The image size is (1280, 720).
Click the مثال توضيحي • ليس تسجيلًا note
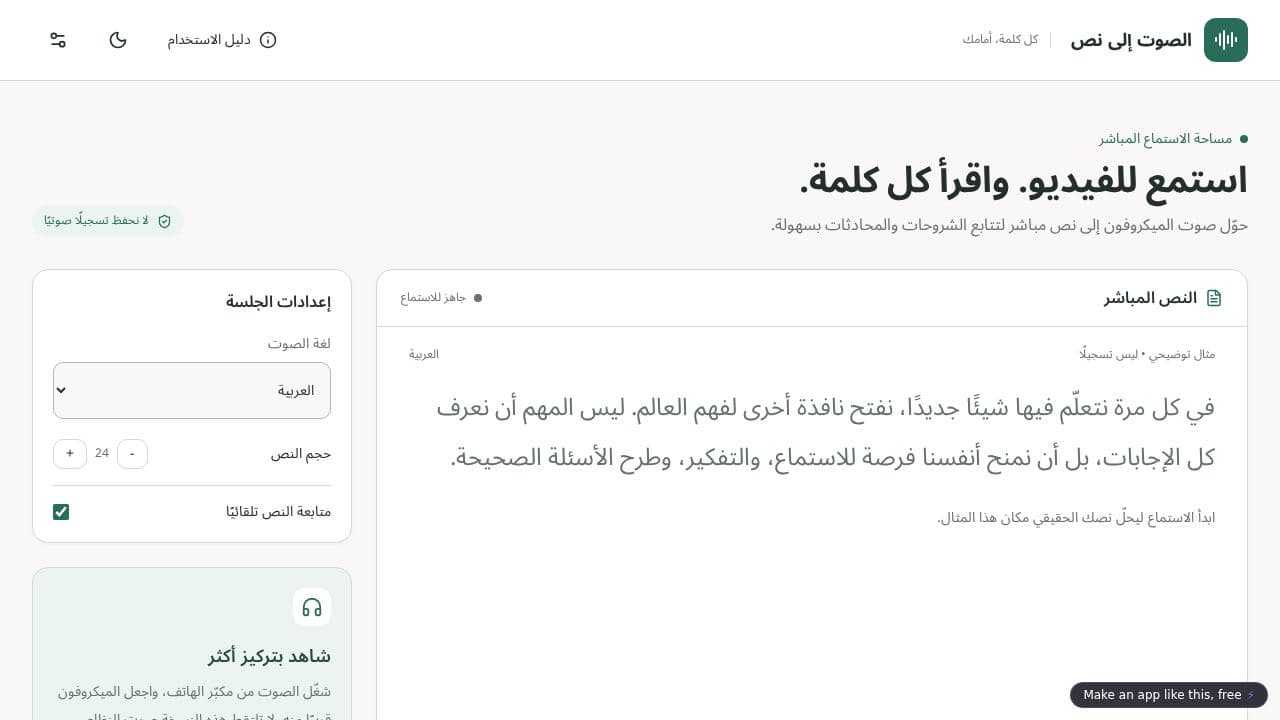click(1147, 354)
